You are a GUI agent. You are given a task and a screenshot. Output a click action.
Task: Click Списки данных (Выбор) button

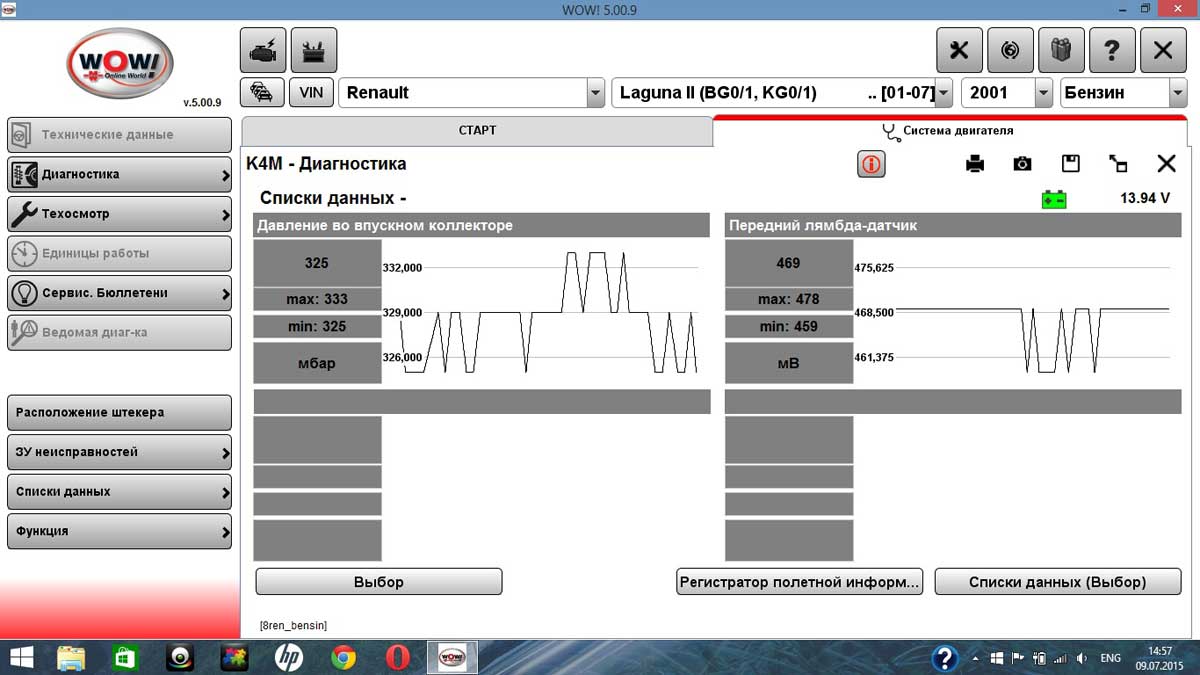1057,582
